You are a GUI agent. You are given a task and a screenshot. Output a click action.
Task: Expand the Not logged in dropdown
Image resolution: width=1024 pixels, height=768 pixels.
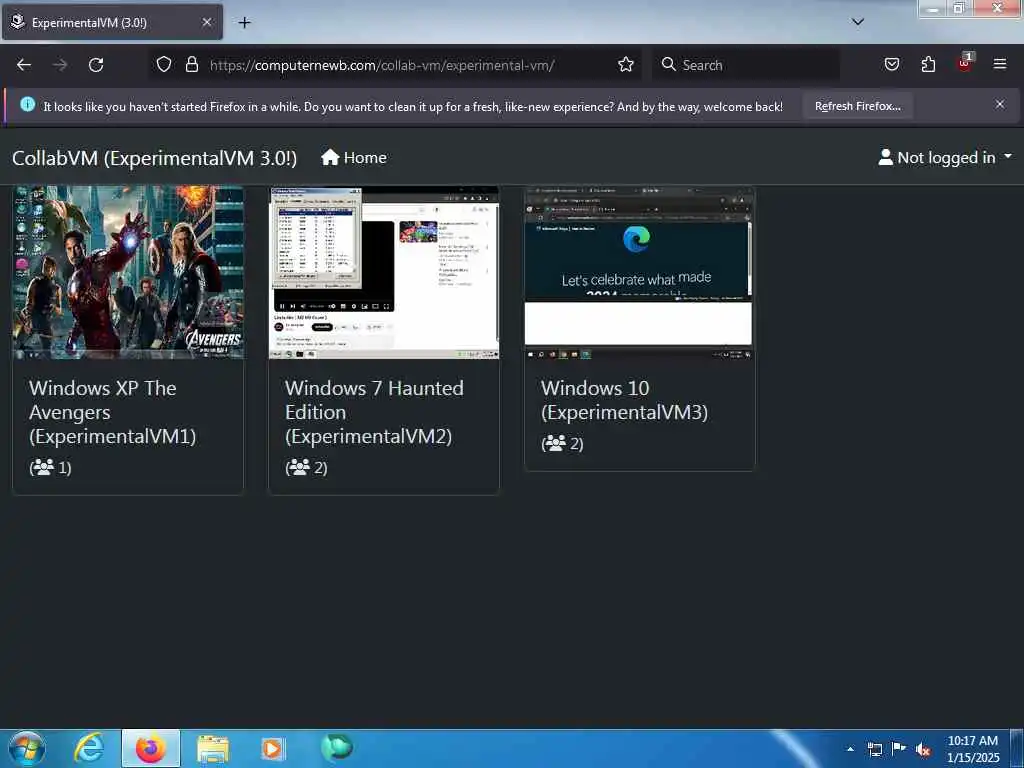(x=945, y=157)
